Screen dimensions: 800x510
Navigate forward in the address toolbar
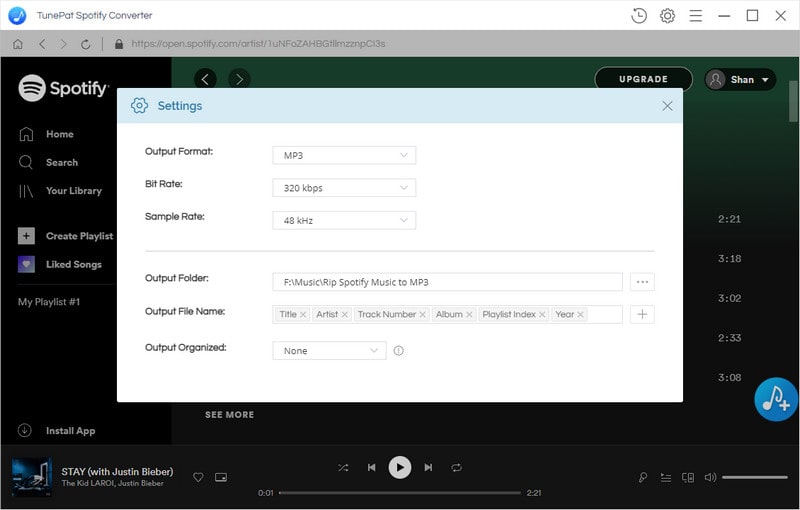coord(63,44)
